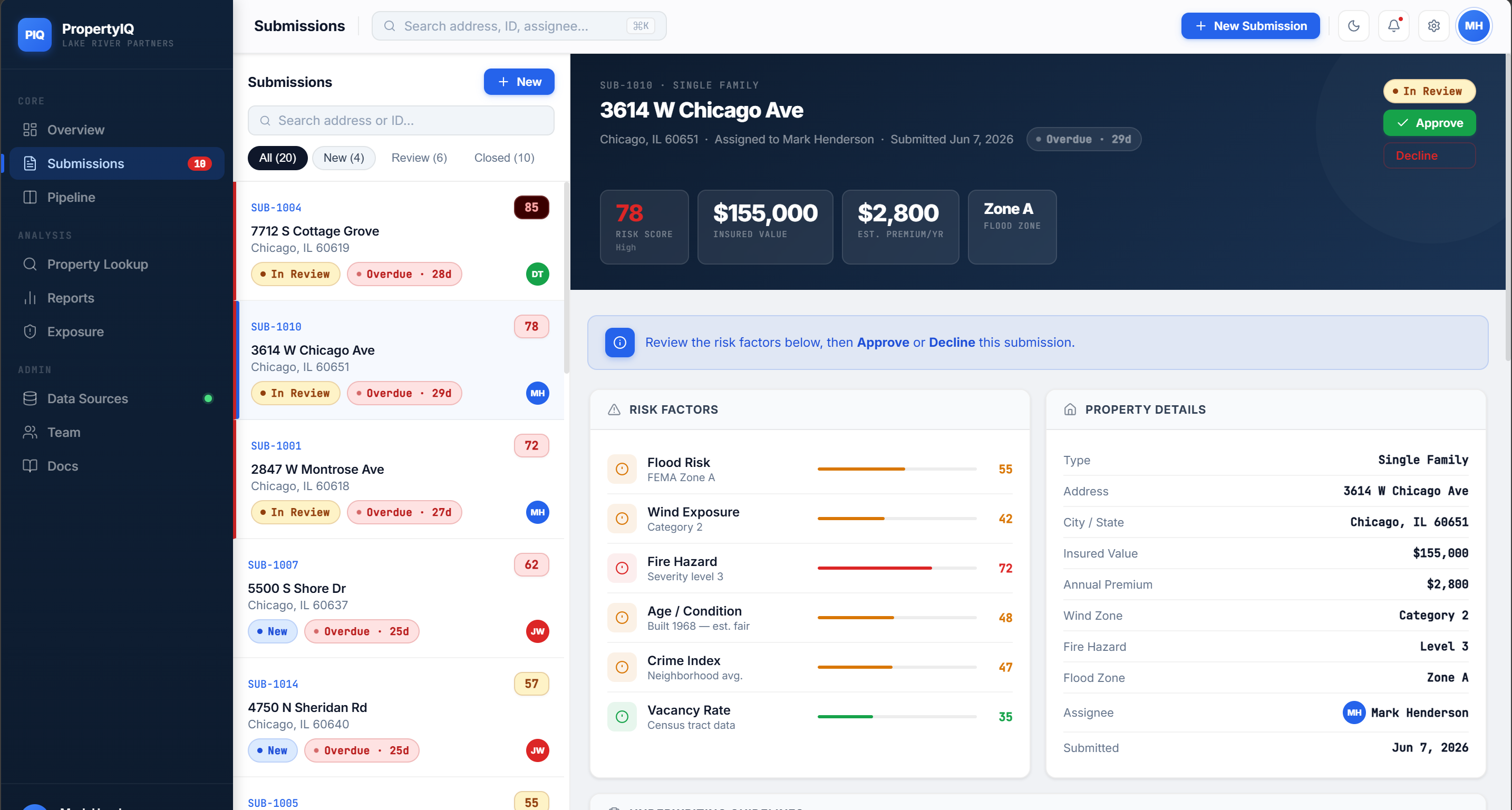Viewport: 1512px width, 810px height.
Task: Click the DT assignee avatar on SUB-1004
Action: click(x=537, y=274)
